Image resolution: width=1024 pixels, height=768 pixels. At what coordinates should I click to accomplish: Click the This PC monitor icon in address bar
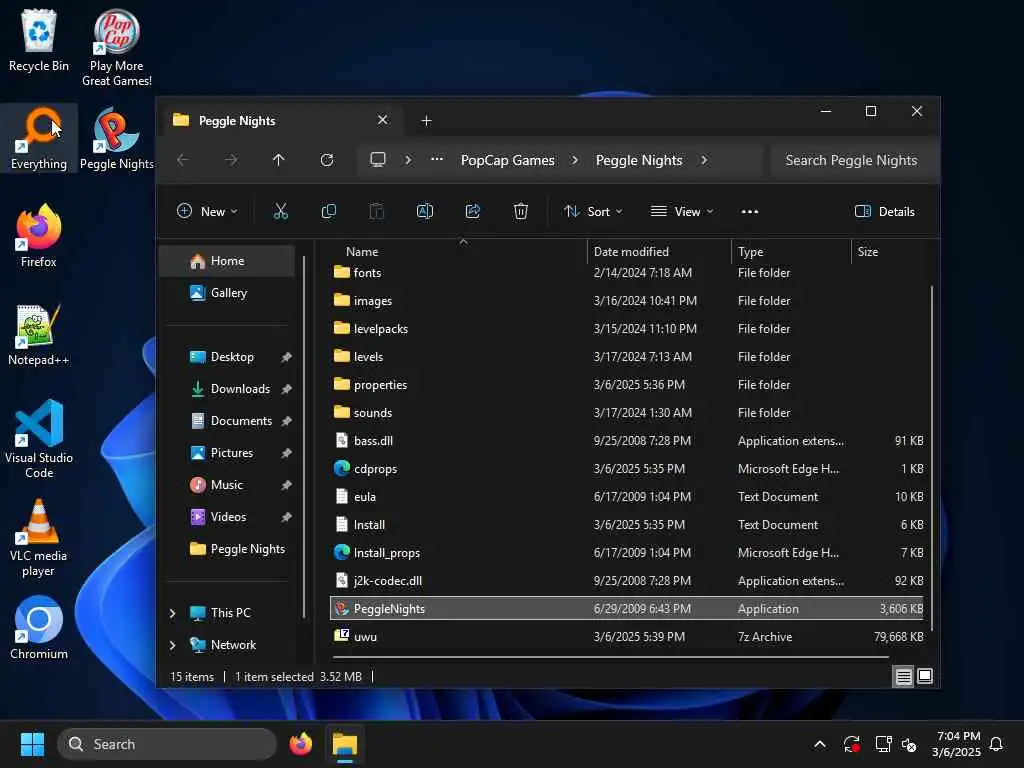point(377,160)
